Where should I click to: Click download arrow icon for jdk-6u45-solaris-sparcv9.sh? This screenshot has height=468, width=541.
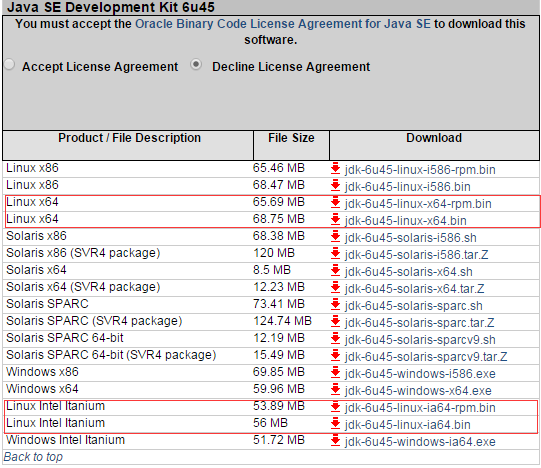click(x=335, y=338)
